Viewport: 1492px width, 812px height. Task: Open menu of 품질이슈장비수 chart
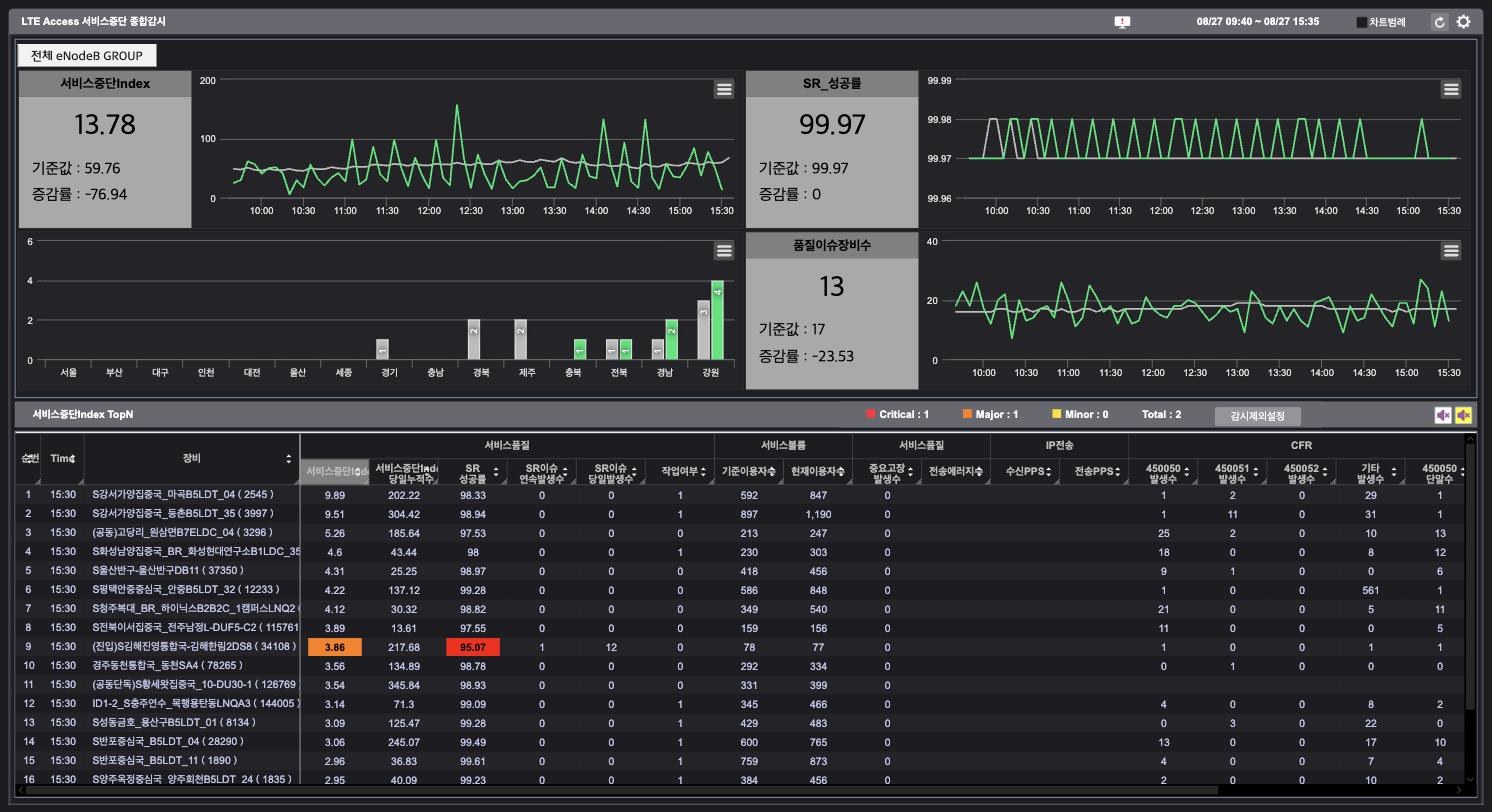[1451, 250]
